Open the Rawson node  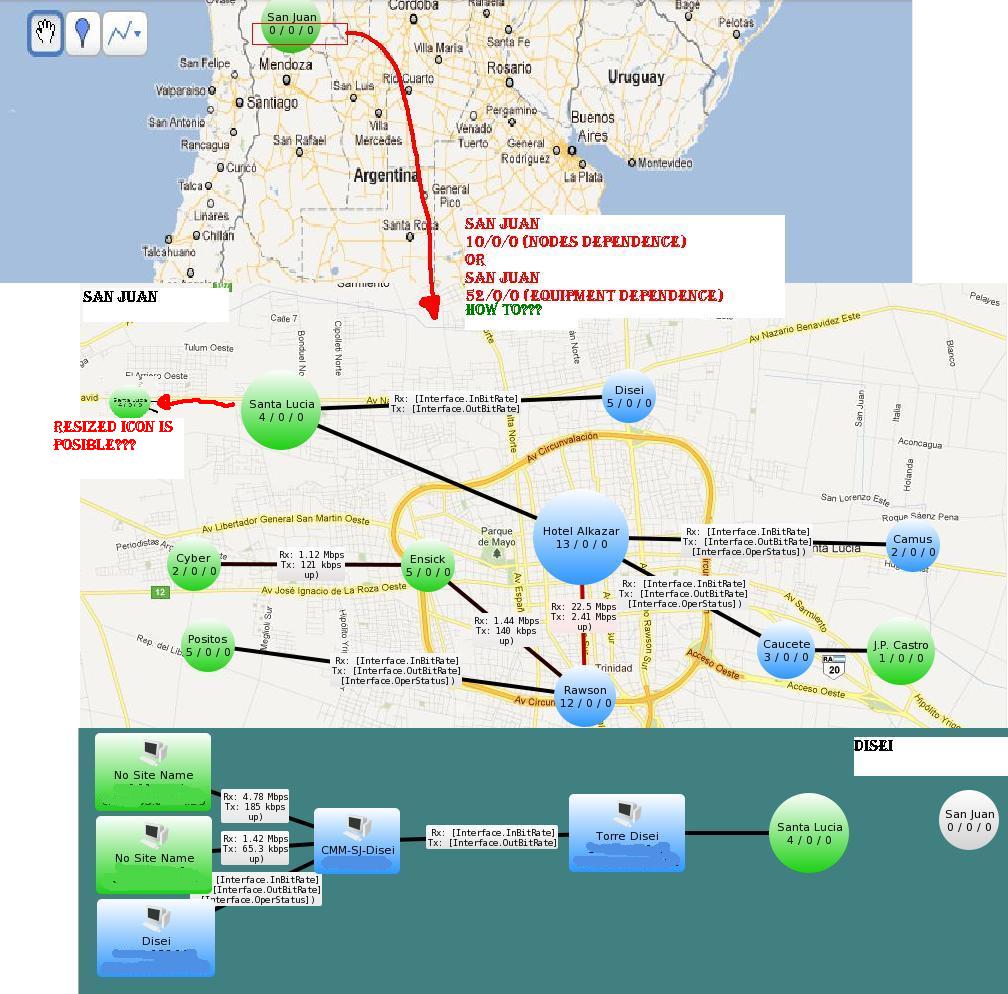point(585,696)
